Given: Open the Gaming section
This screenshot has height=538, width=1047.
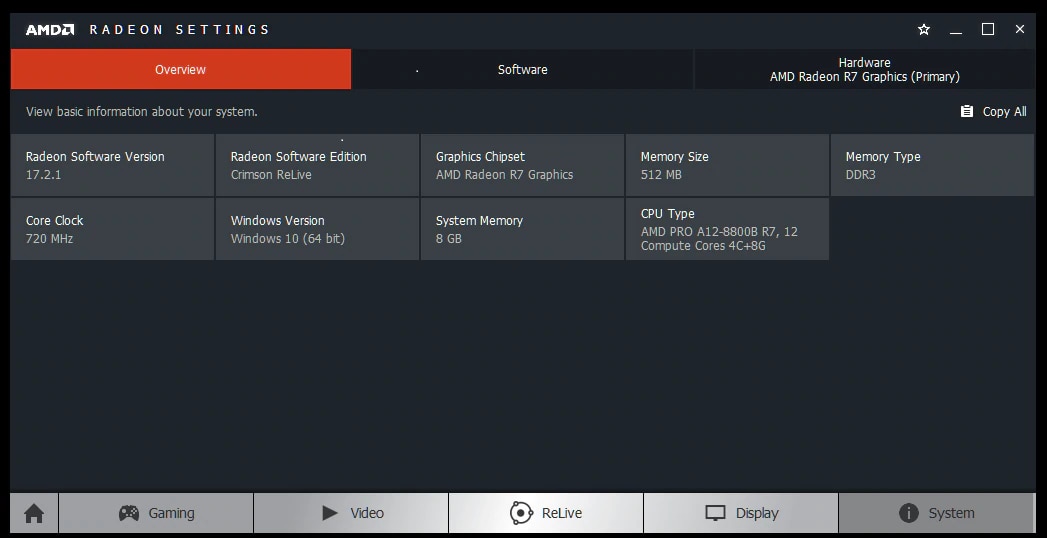Looking at the screenshot, I should coord(156,513).
